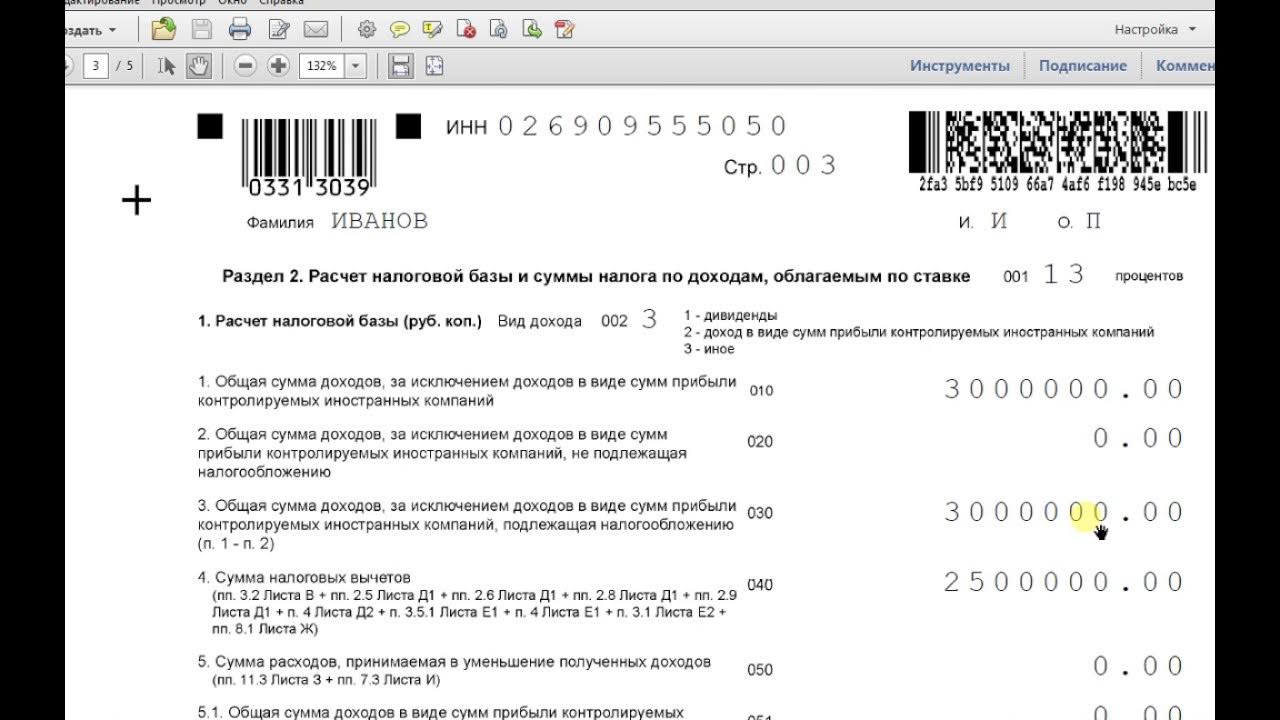Click the sign document red pen icon
The width and height of the screenshot is (1280, 720).
click(566, 29)
